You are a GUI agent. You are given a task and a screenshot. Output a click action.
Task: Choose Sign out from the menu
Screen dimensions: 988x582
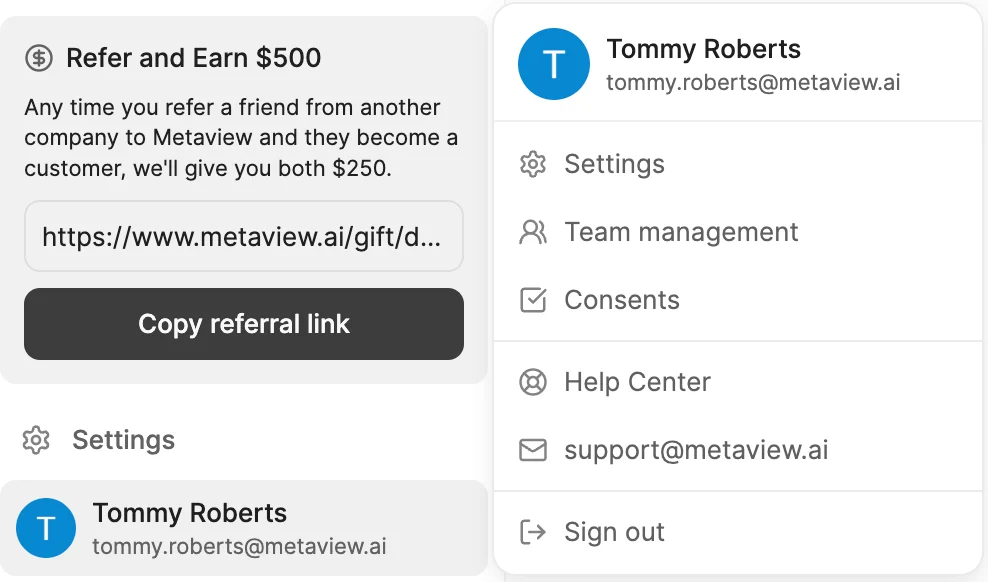pos(738,532)
